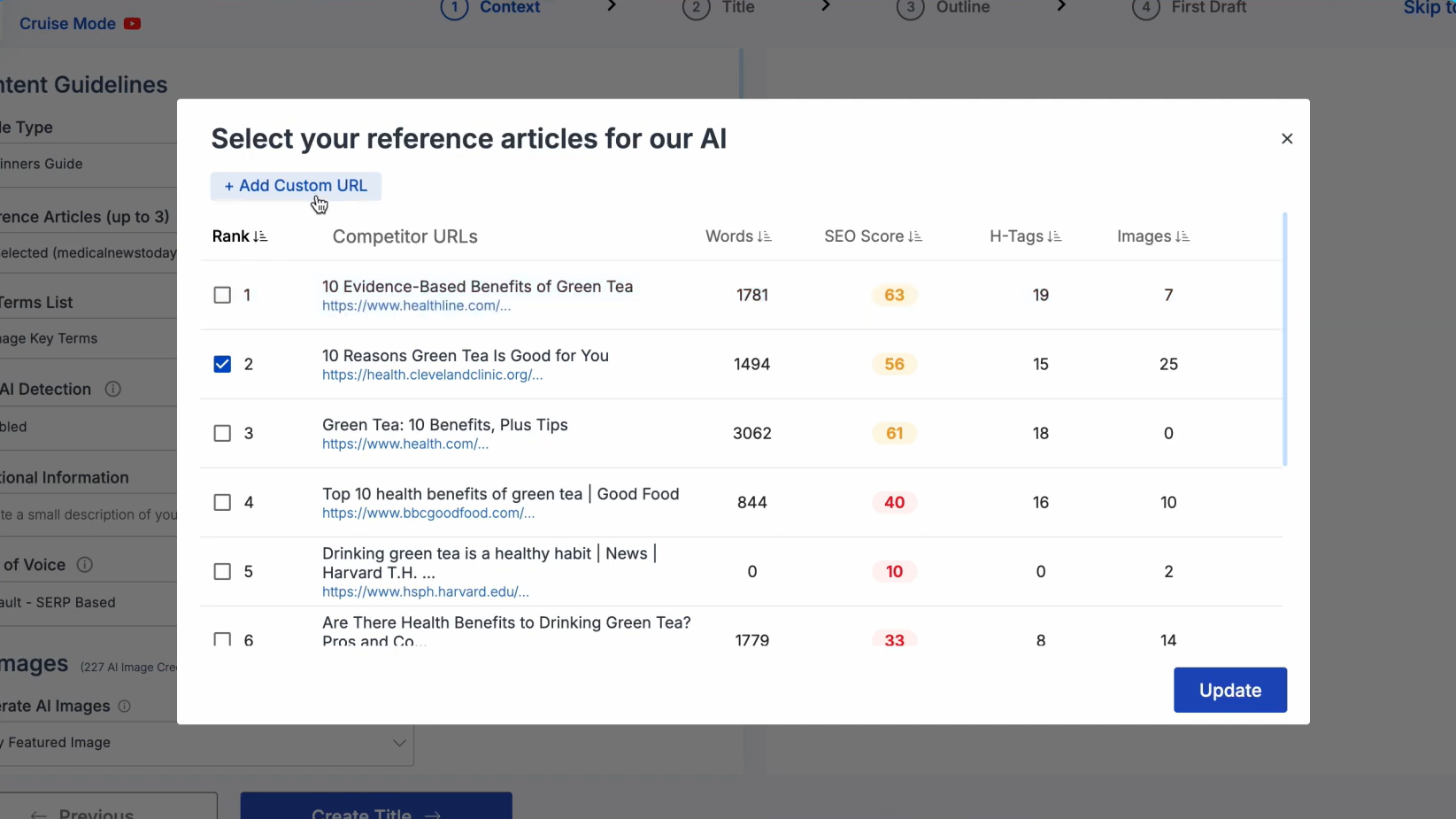Sort articles by SEO Score
This screenshot has height=819, width=1456.
[914, 236]
